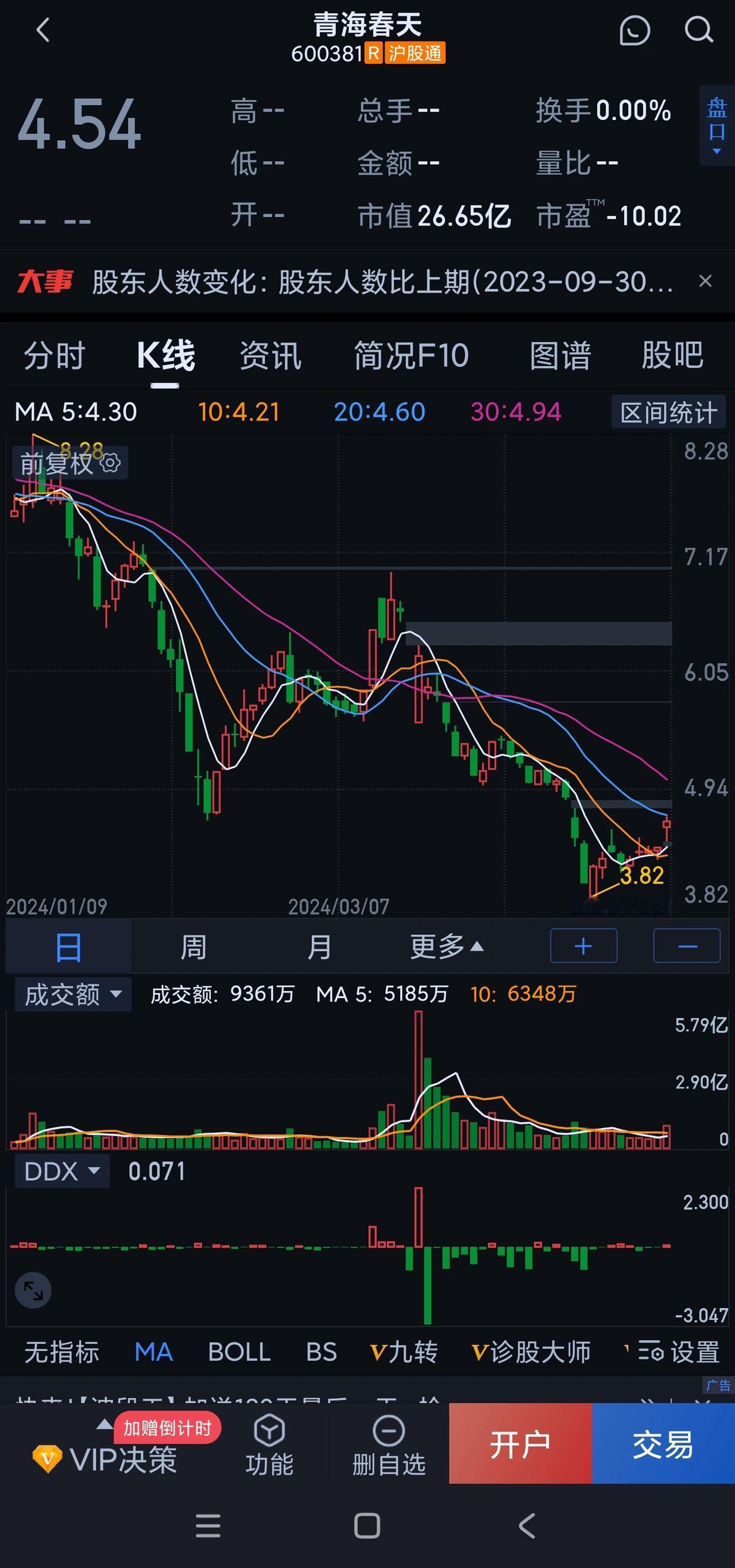735x1568 pixels.
Task: Open the 股吧 tab
Action: coord(672,356)
